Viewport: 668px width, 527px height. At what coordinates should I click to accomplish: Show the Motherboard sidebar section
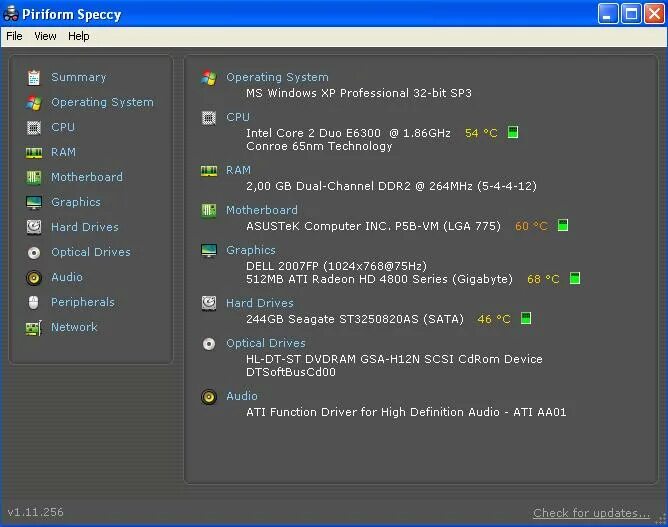click(87, 177)
